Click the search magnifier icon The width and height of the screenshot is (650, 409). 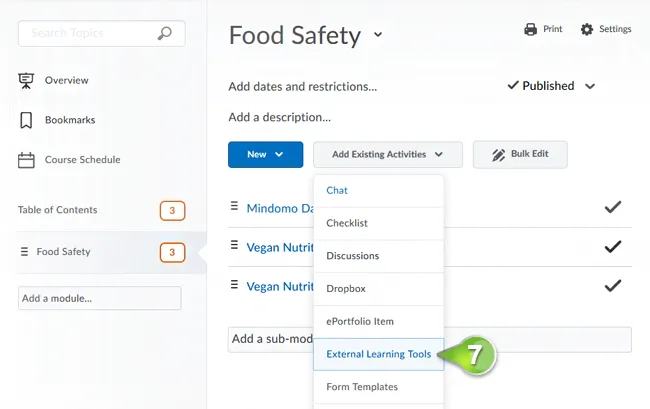click(x=165, y=33)
